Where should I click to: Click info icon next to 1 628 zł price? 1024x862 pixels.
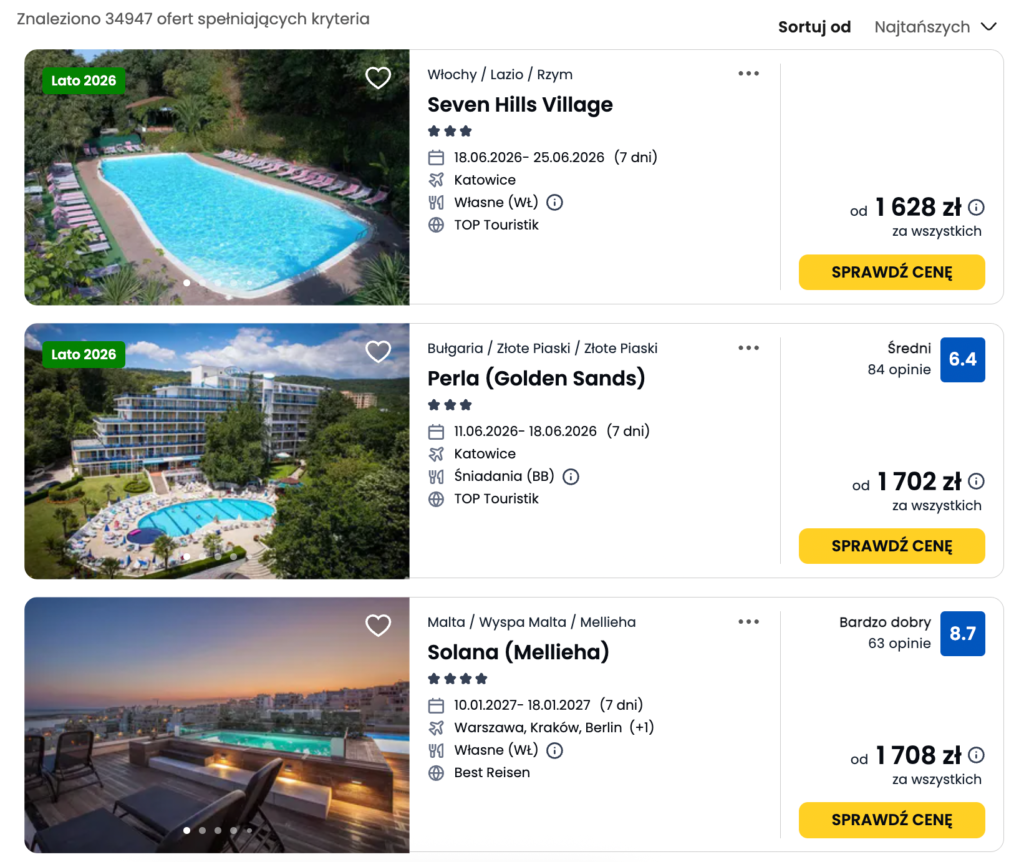tap(976, 208)
